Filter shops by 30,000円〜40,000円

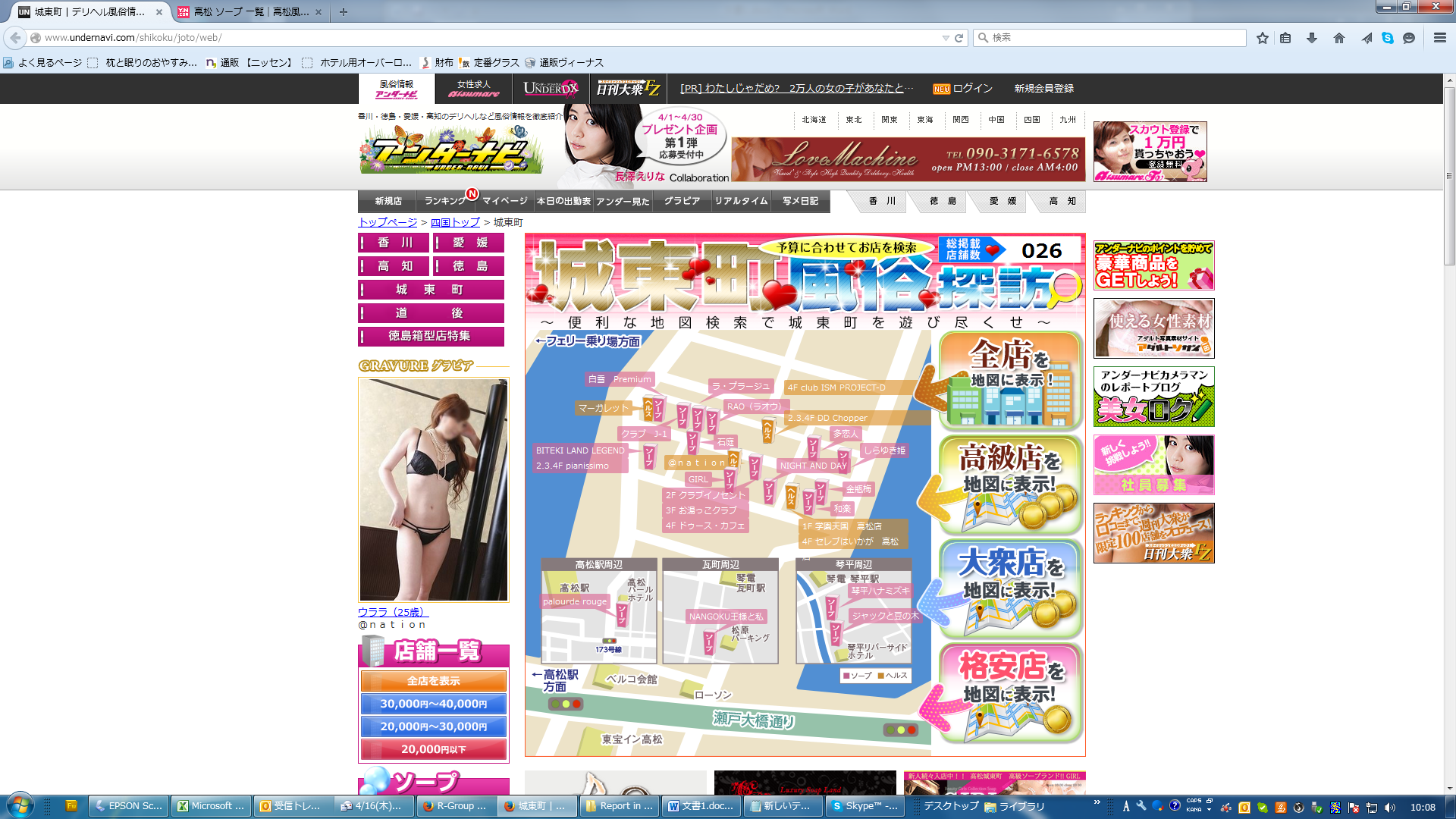433,704
